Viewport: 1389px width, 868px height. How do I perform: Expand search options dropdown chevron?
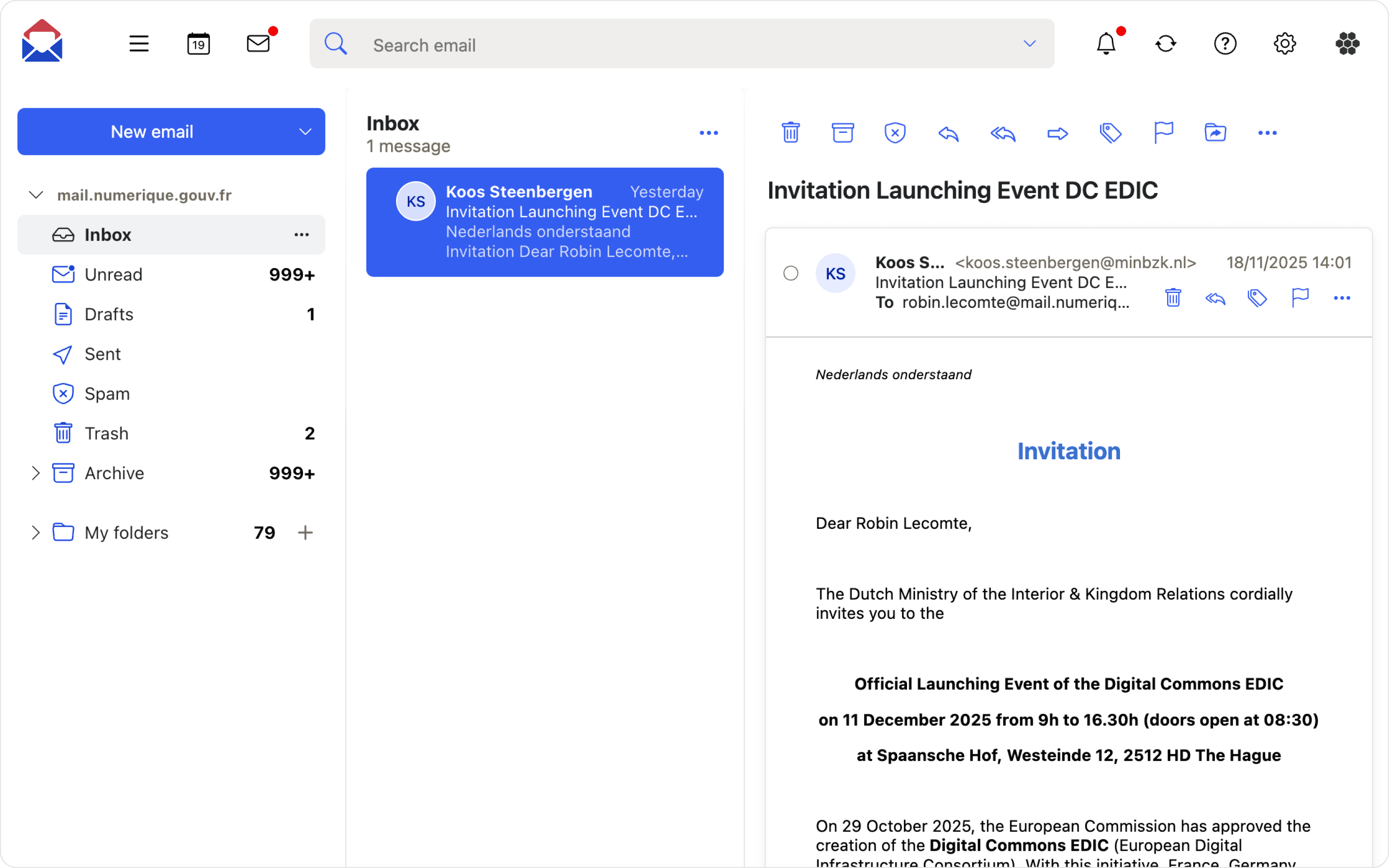click(x=1030, y=44)
